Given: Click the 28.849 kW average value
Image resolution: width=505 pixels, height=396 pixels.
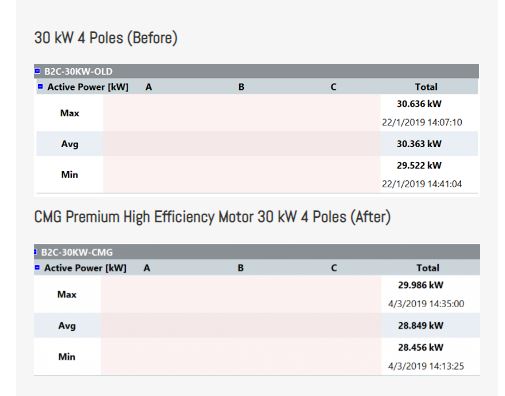Looking at the screenshot, I should (421, 325).
